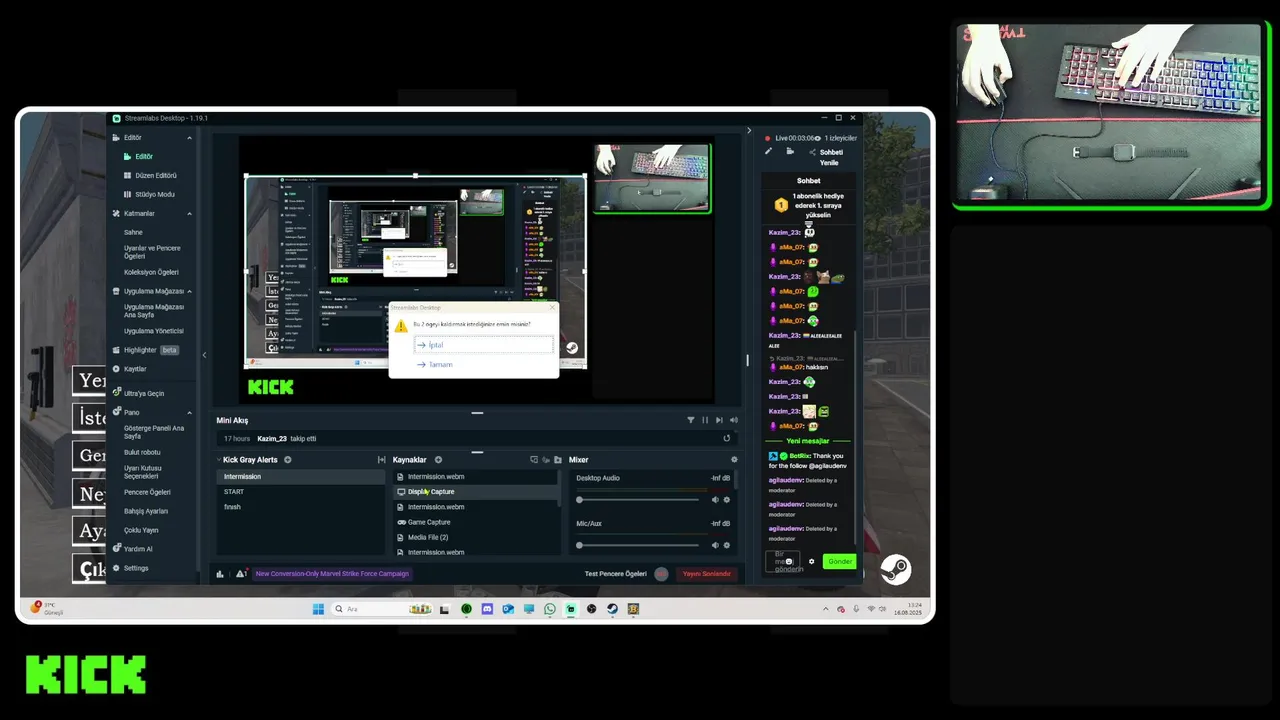Open Uygulama Mağazası Ana Sayfa

(x=154, y=310)
